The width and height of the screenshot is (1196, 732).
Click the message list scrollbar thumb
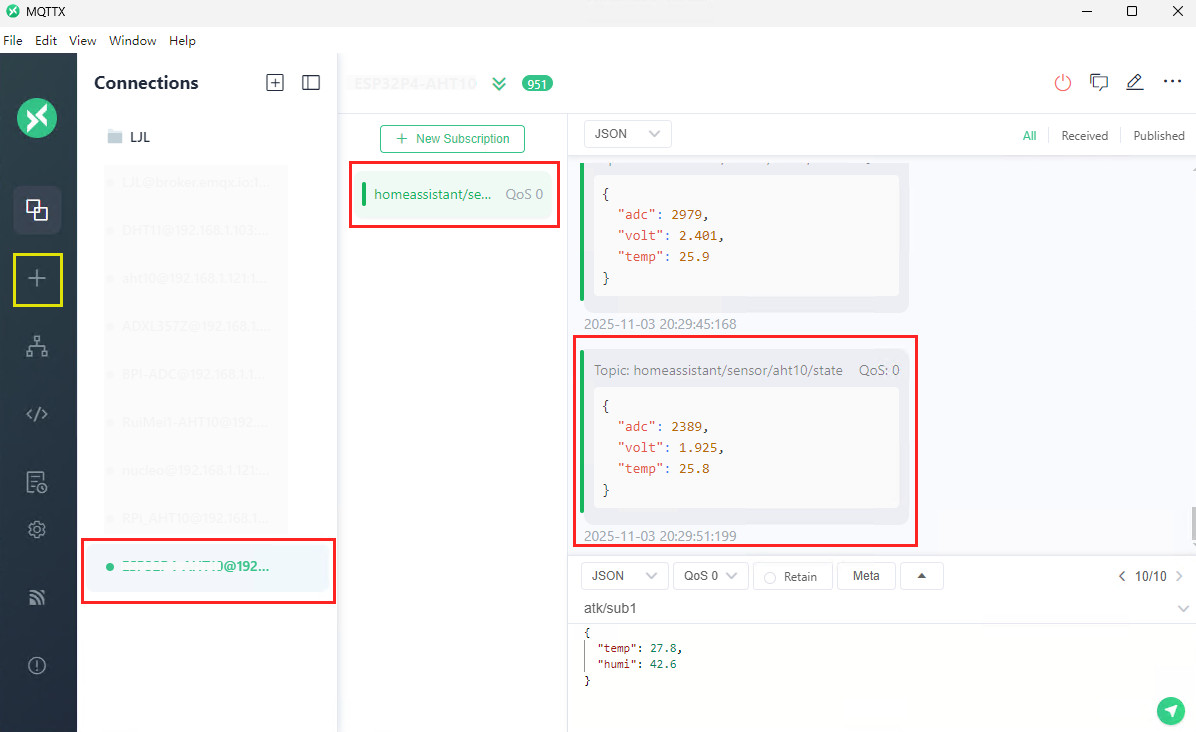[1193, 524]
